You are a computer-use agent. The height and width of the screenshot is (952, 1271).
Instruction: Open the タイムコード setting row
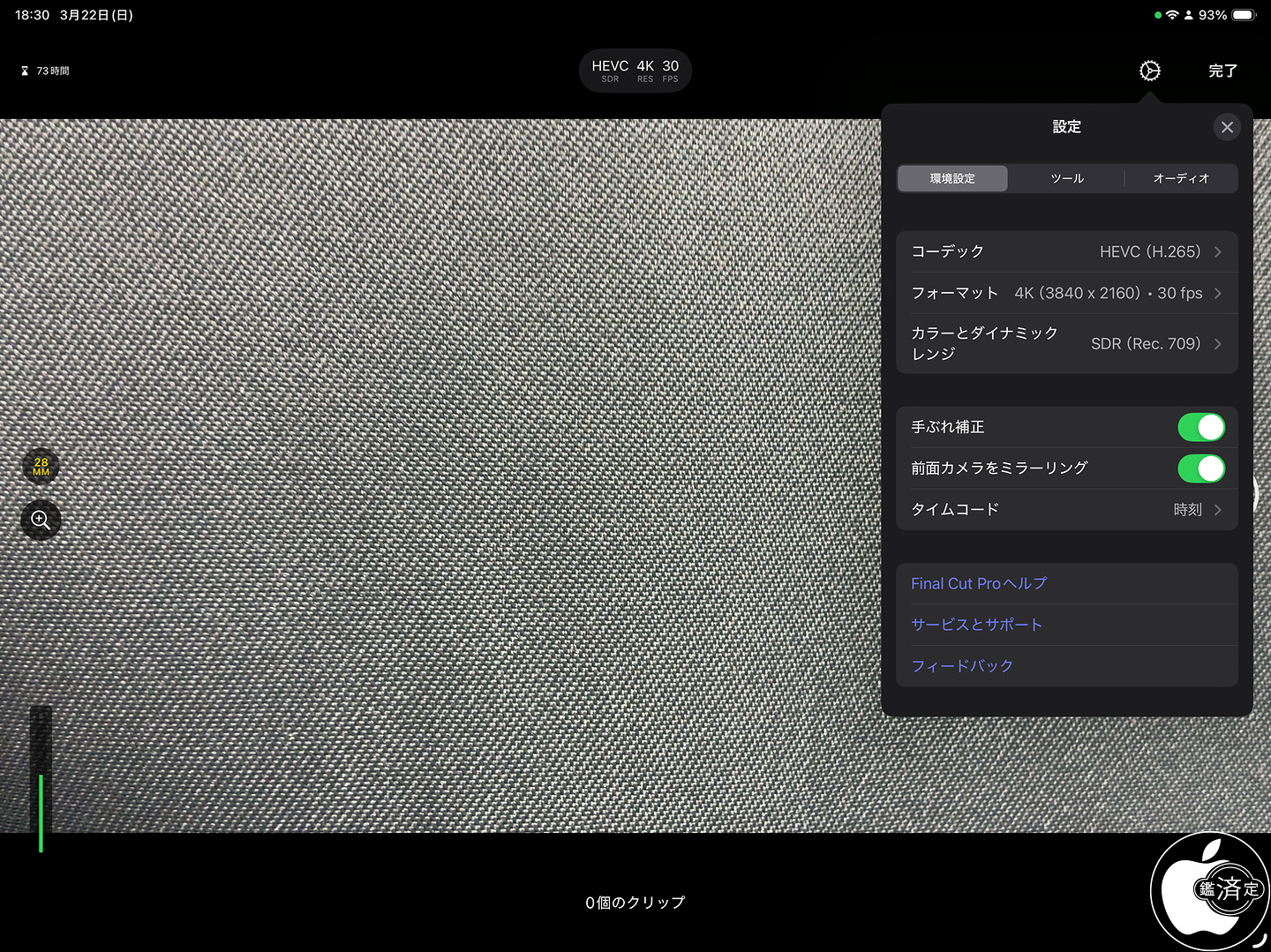point(1066,509)
